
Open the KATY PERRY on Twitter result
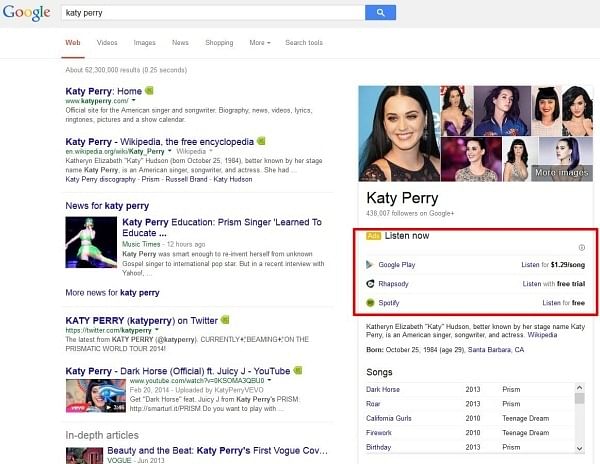142,320
